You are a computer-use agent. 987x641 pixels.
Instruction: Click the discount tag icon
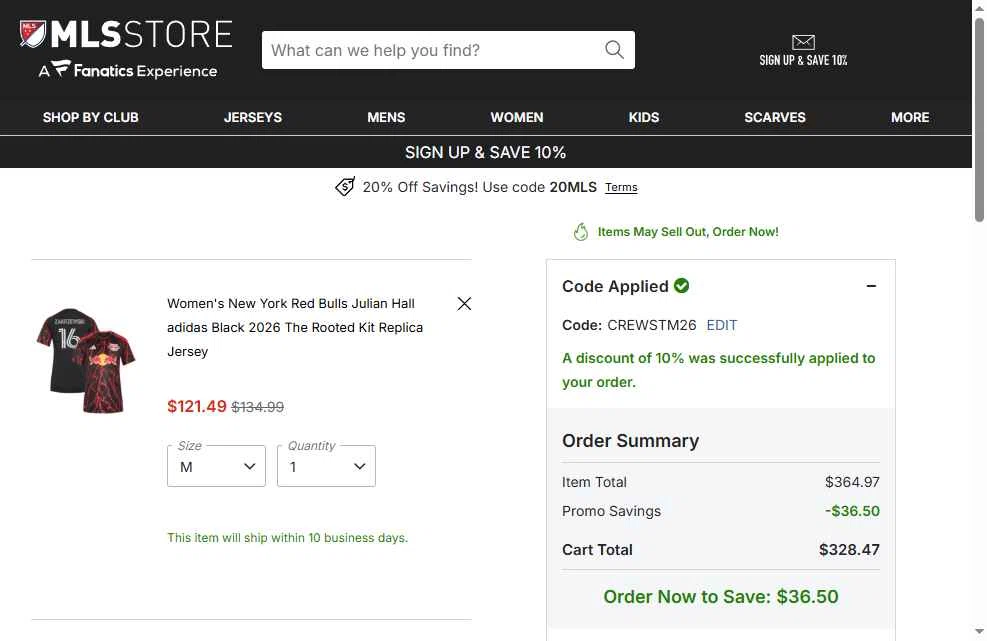pos(345,186)
